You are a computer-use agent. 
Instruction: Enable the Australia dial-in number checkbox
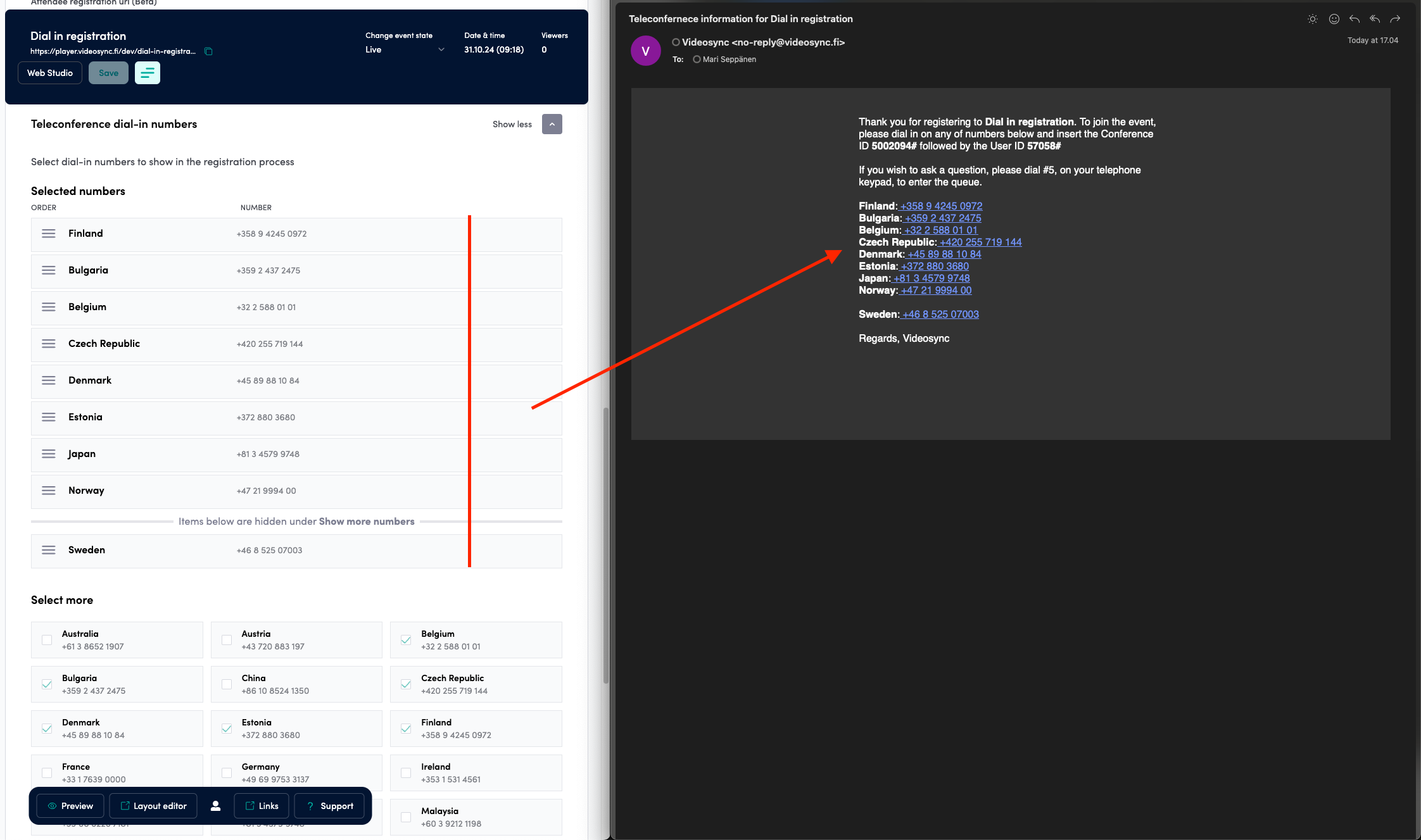click(x=47, y=640)
